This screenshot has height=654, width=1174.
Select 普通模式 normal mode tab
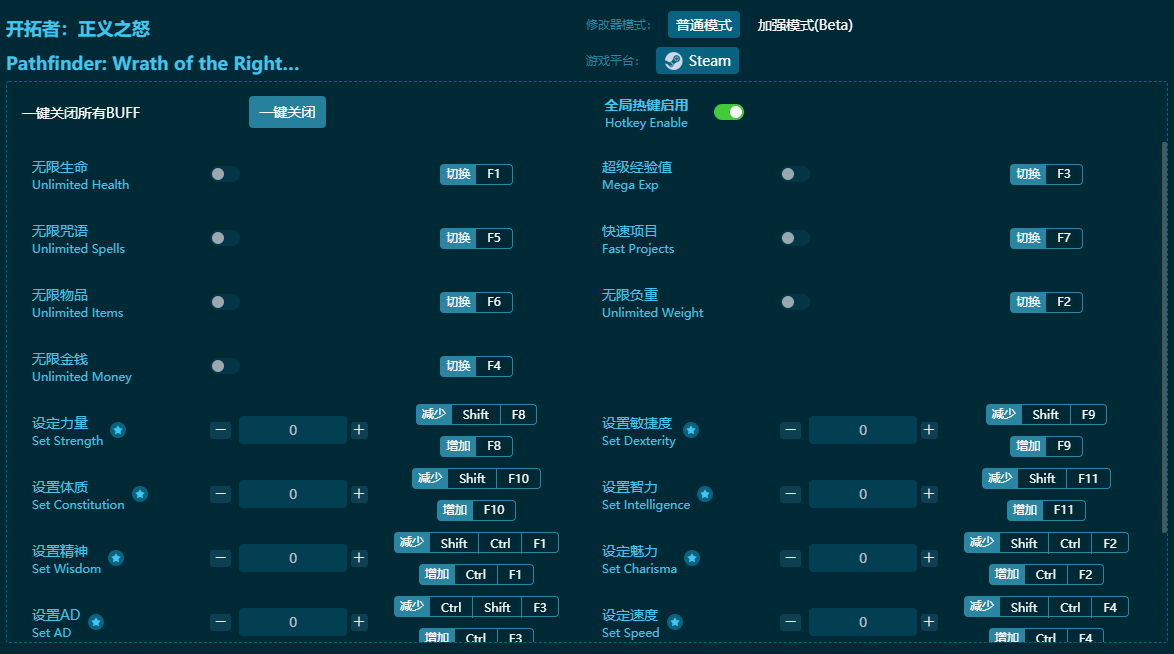click(704, 25)
